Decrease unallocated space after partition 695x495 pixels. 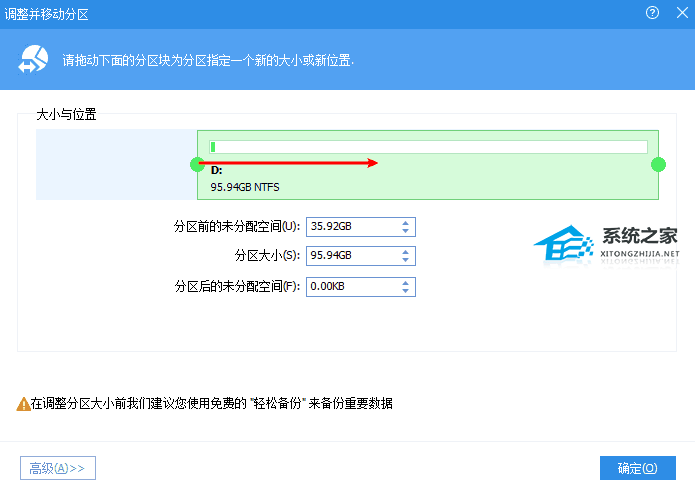[x=405, y=291]
